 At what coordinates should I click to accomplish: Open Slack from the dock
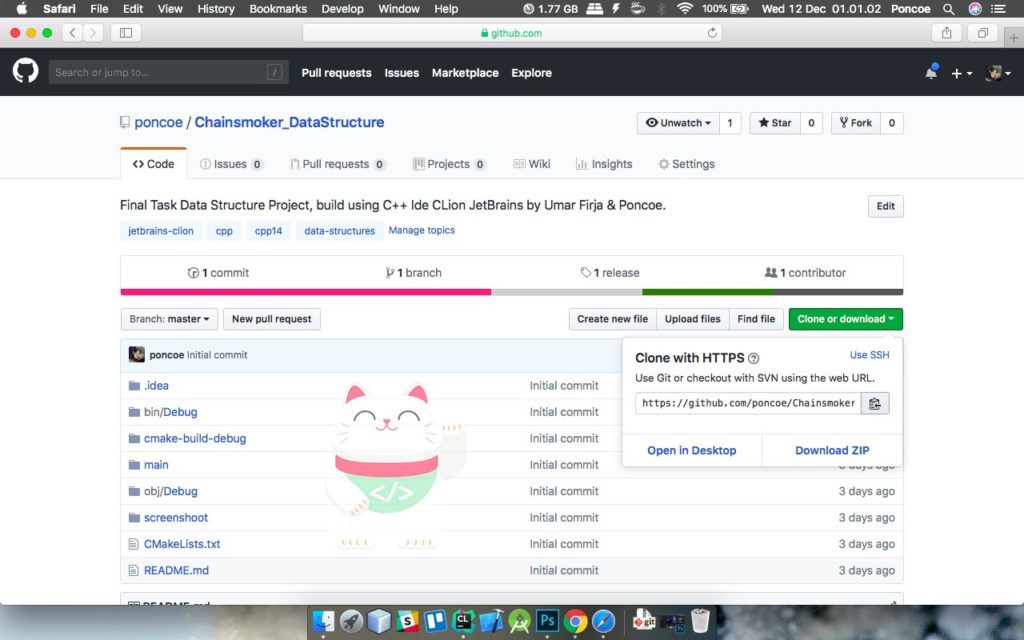coord(407,621)
